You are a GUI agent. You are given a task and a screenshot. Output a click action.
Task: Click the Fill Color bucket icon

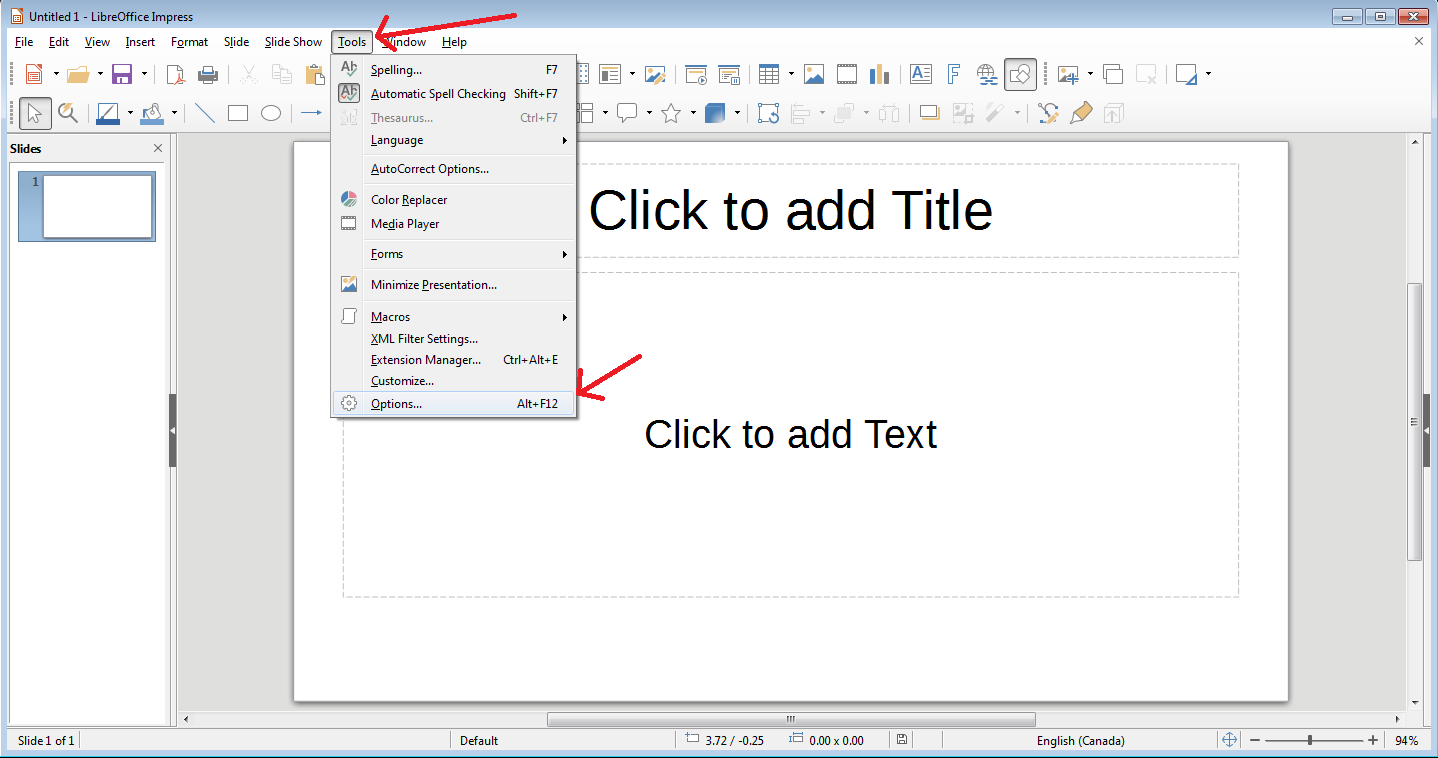pos(152,113)
